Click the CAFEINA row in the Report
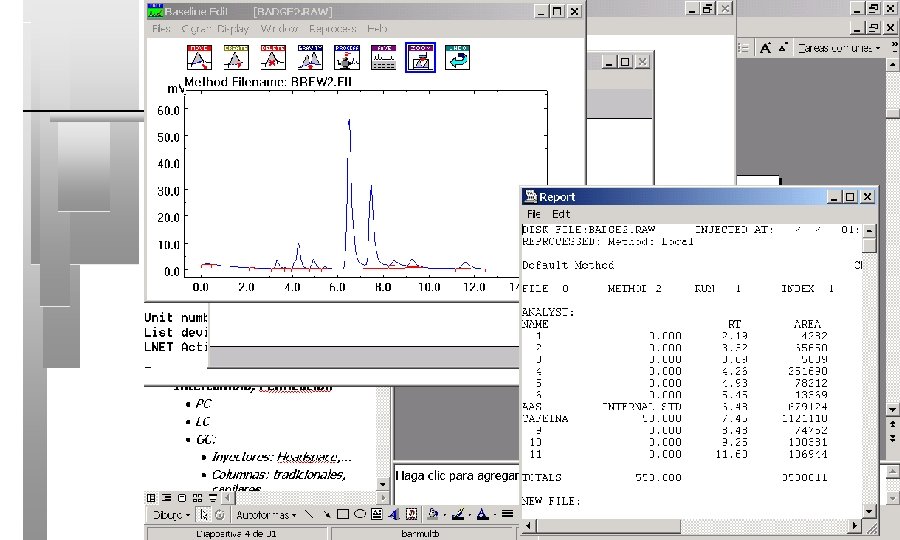The height and width of the screenshot is (540, 900). tap(675, 418)
